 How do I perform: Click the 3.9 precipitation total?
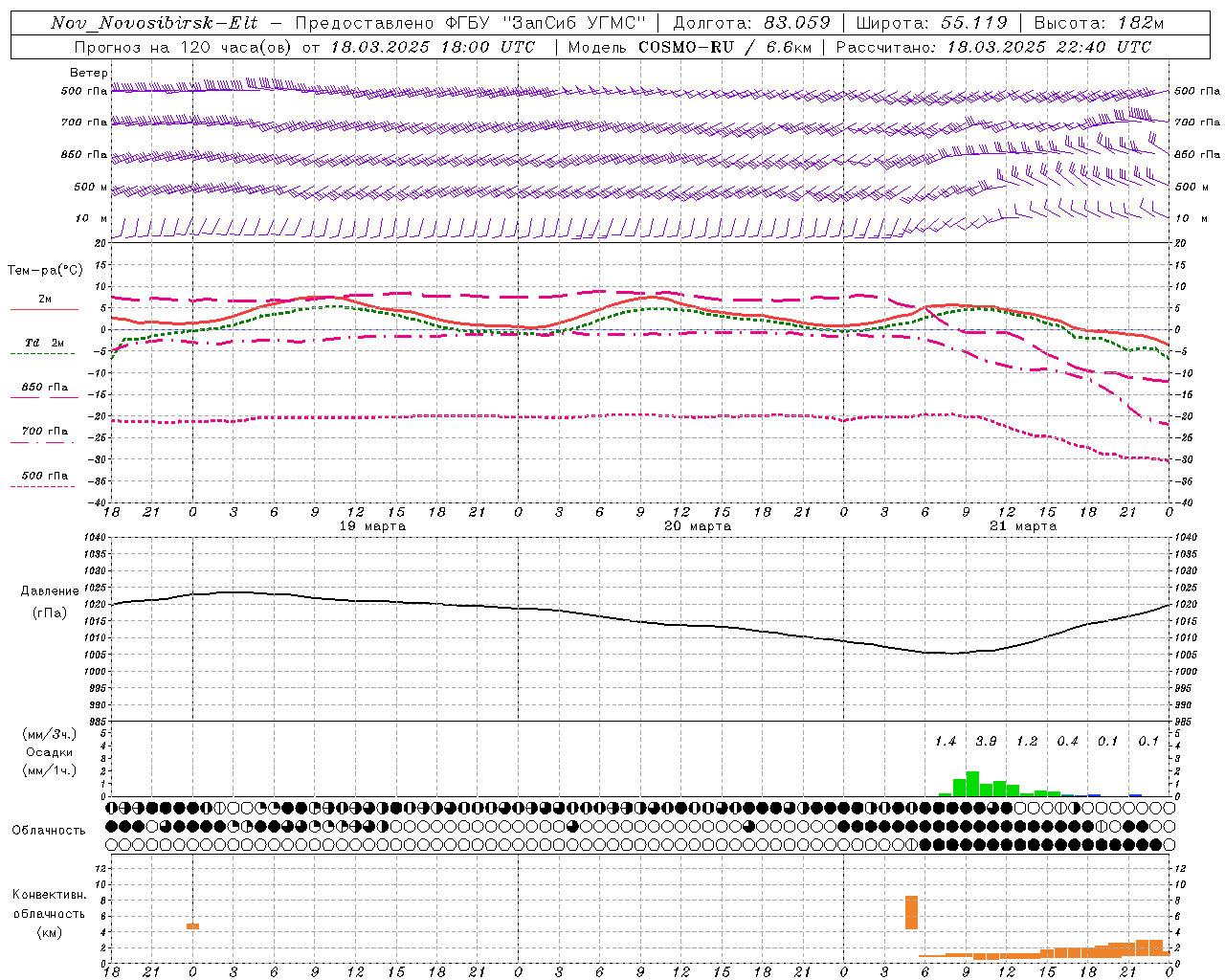click(x=986, y=742)
